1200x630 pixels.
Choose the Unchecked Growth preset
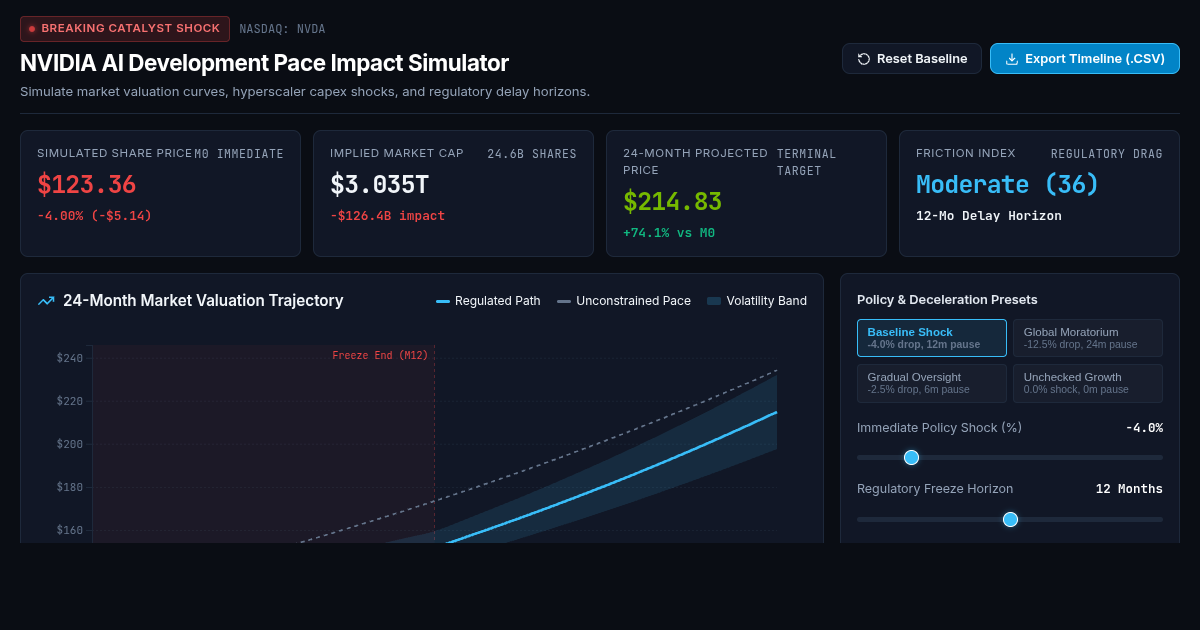tap(1088, 383)
